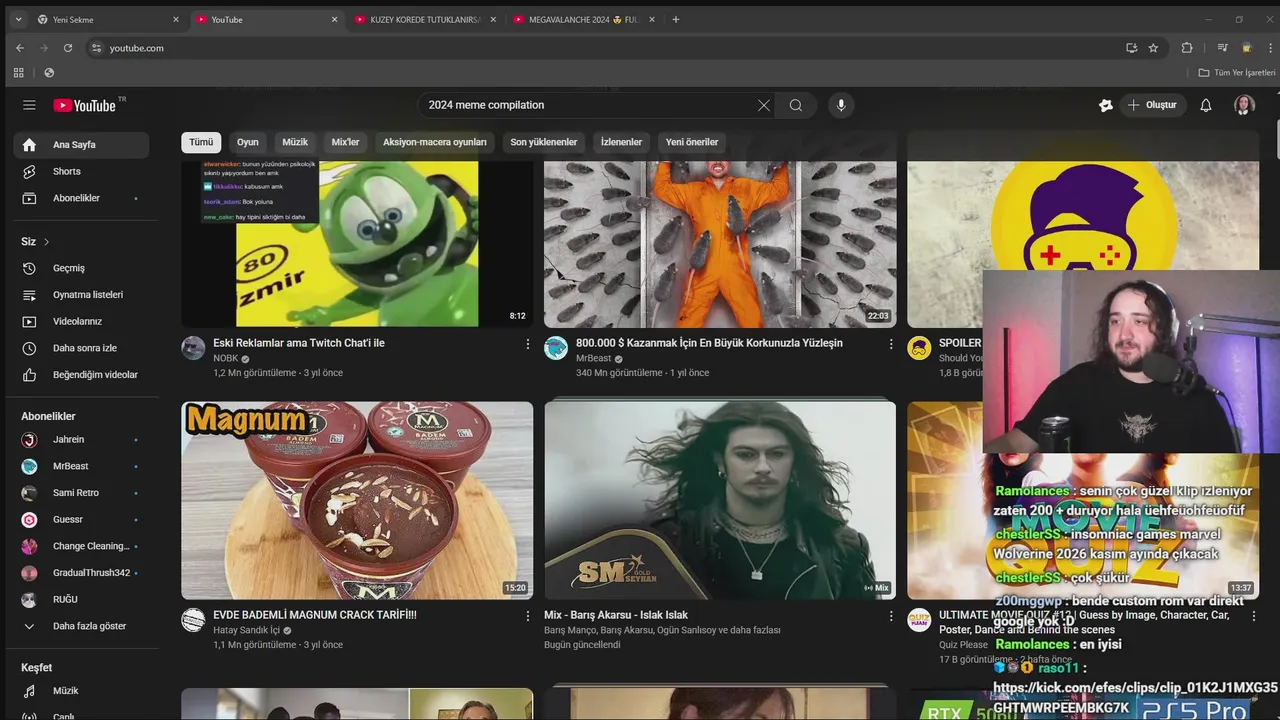Click the YouTube logo
The height and width of the screenshot is (720, 1280).
[84, 105]
